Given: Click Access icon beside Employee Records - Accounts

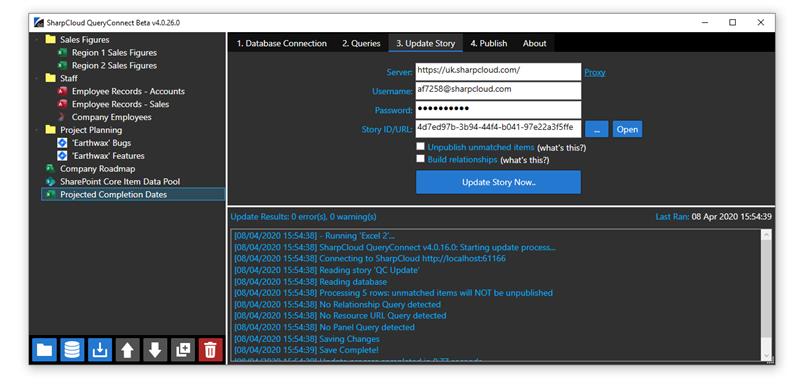Looking at the screenshot, I should click(x=62, y=91).
